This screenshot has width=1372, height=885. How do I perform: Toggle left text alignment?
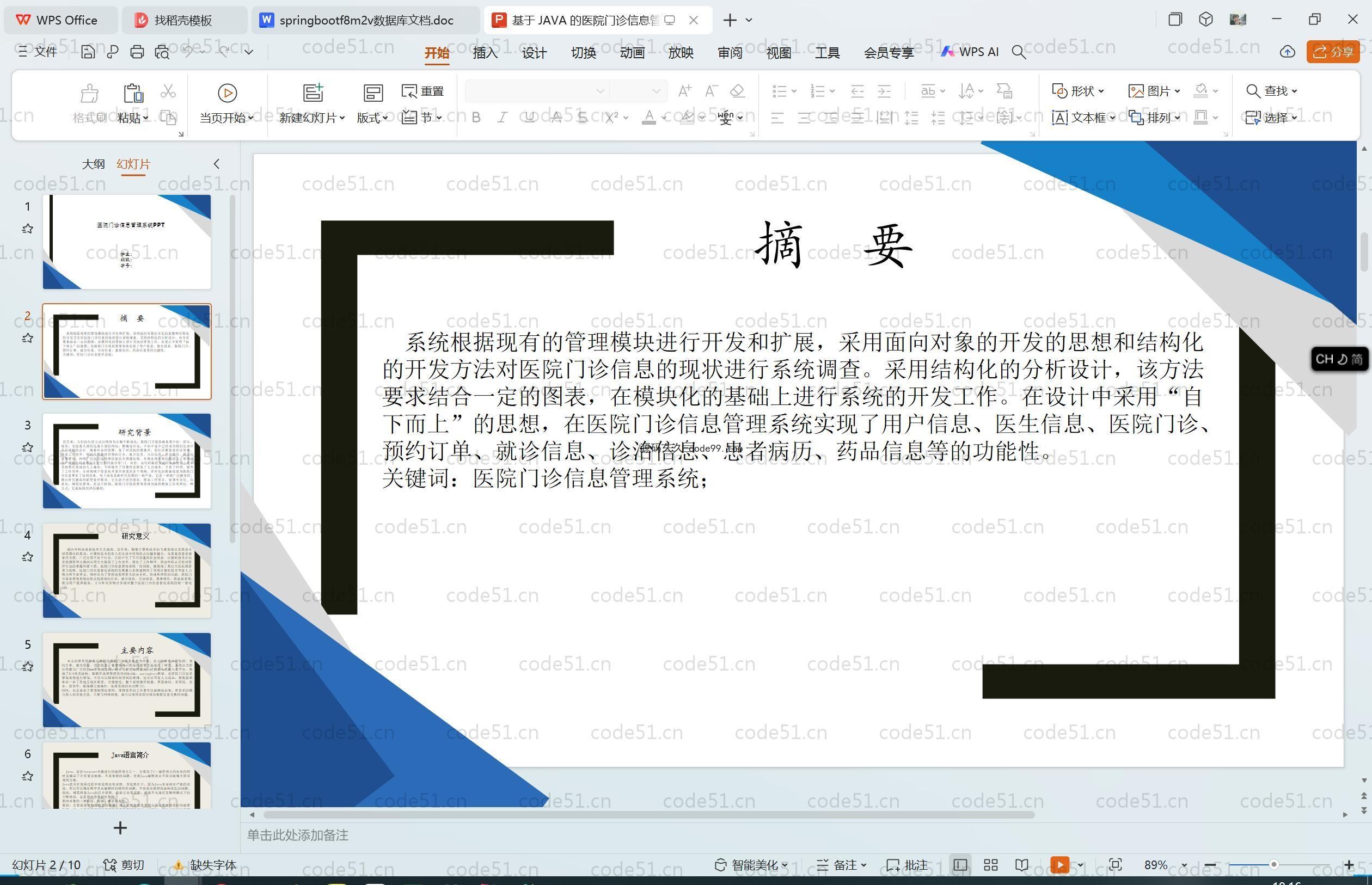pos(777,119)
